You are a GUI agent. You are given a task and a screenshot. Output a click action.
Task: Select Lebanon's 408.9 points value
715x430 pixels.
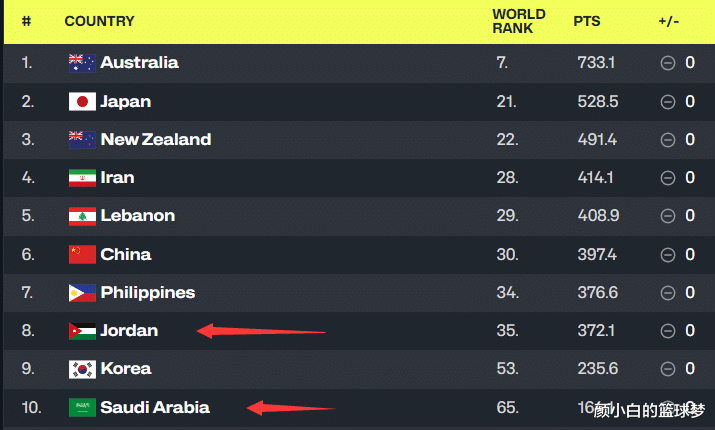598,215
